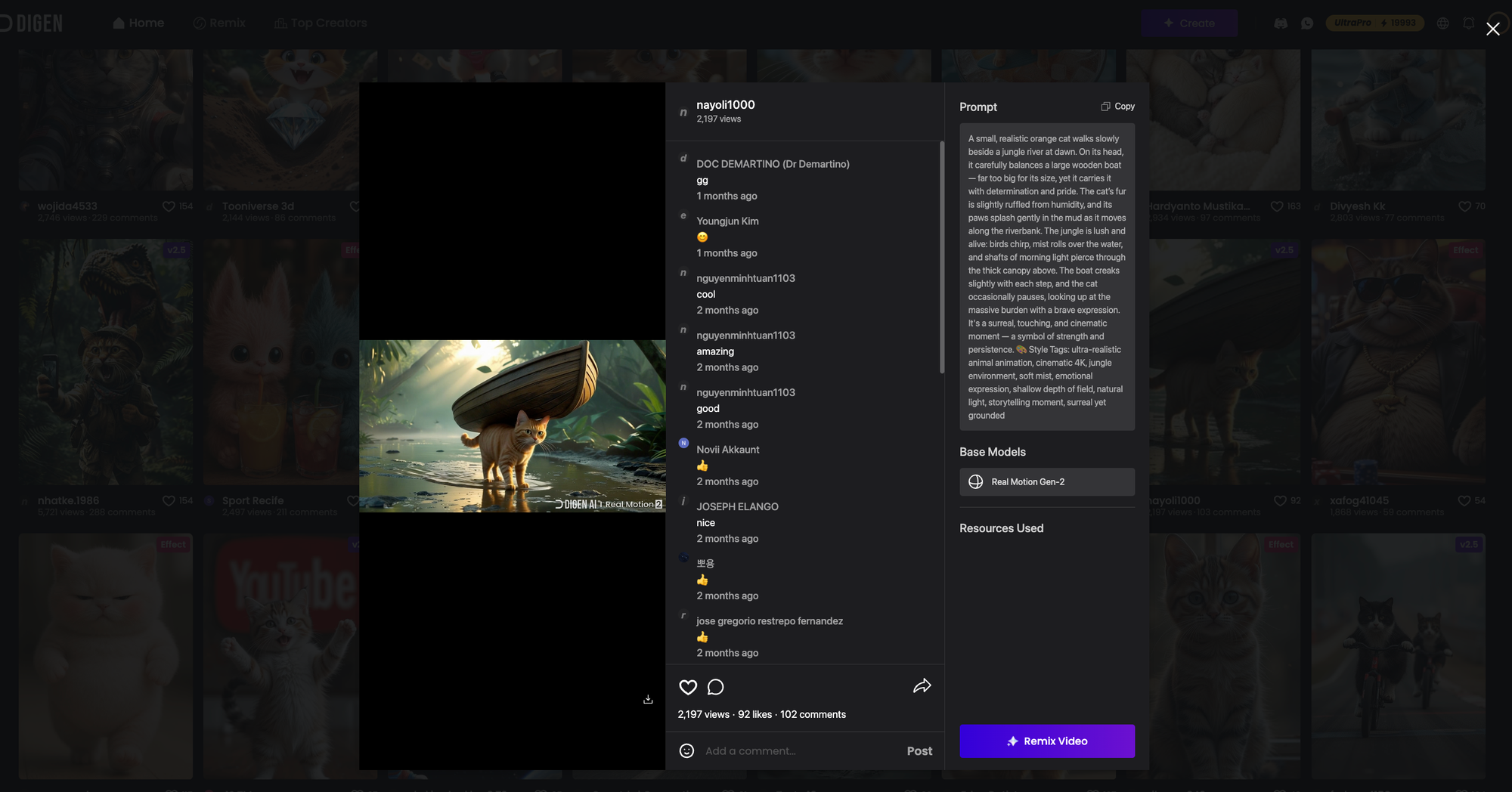Image resolution: width=1512 pixels, height=792 pixels.
Task: Click Remix icon in navigation
Action: tap(200, 23)
